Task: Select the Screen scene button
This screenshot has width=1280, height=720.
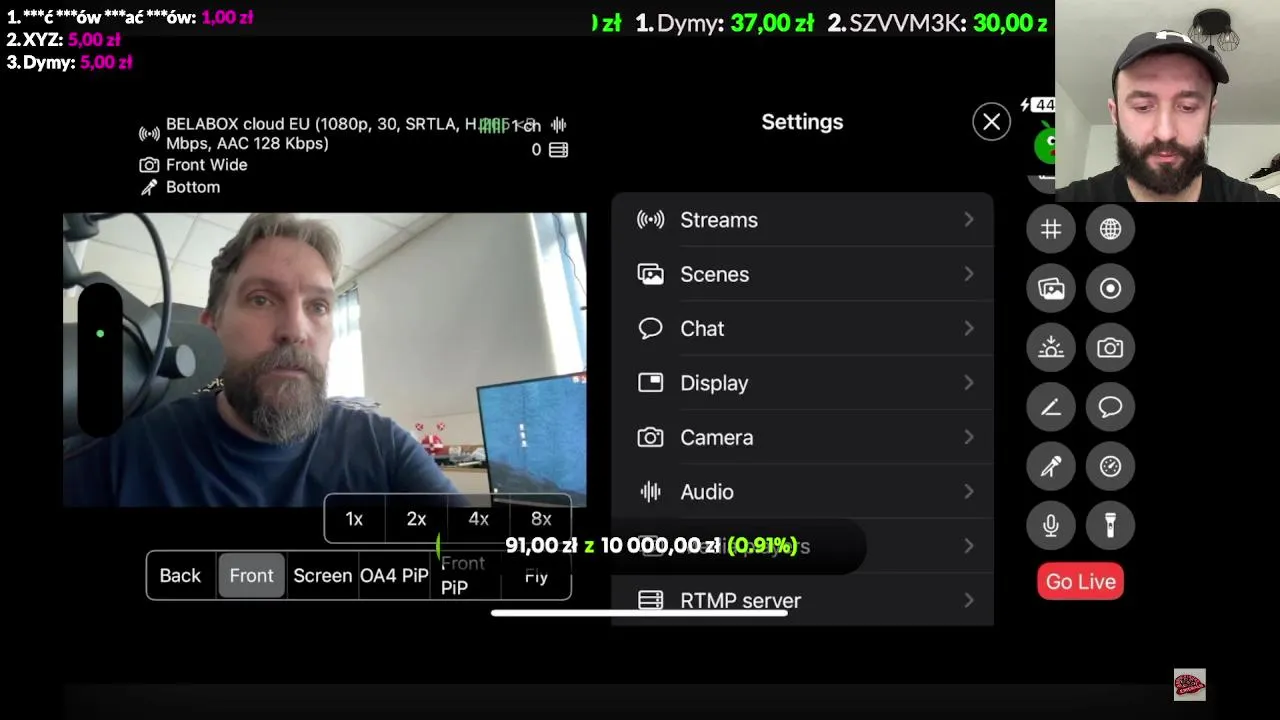Action: tap(322, 576)
